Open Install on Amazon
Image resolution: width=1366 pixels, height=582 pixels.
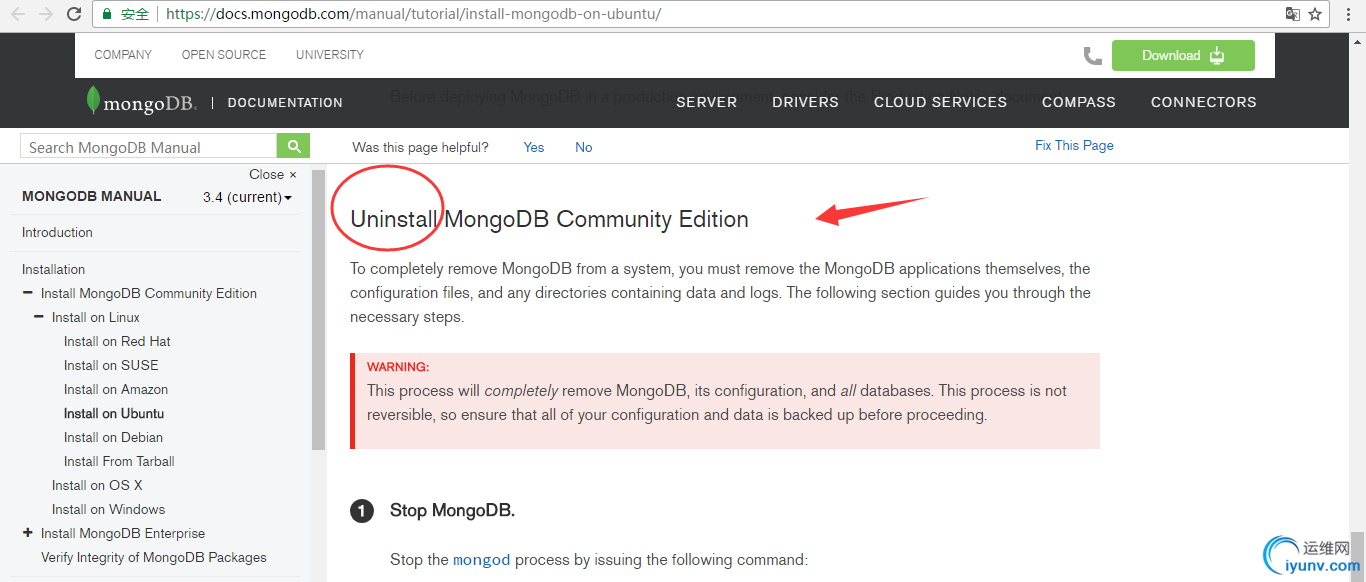(x=116, y=389)
